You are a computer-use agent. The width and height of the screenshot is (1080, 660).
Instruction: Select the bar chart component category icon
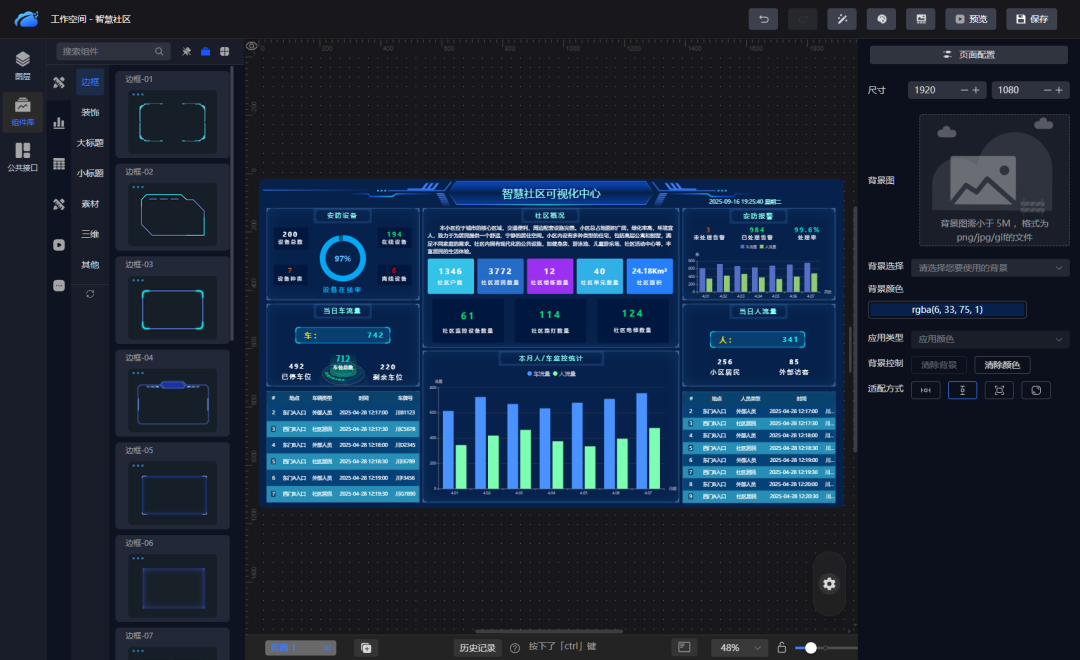(59, 123)
